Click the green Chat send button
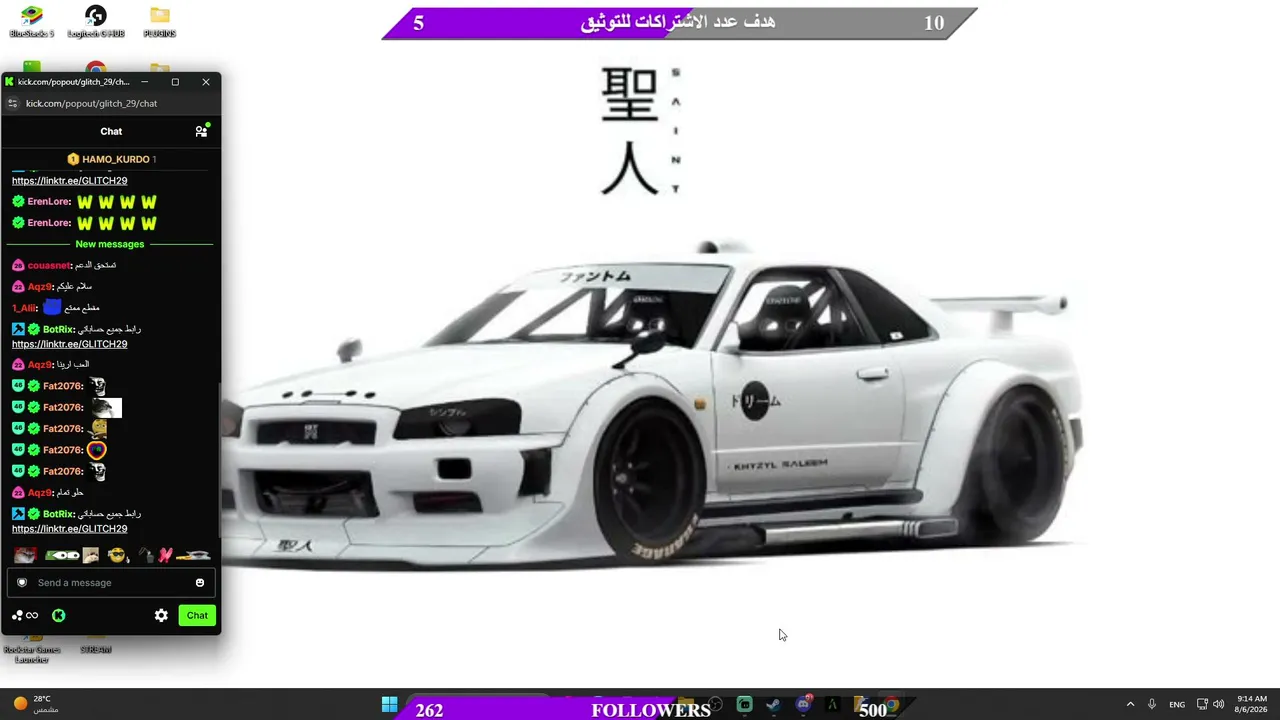Viewport: 1280px width, 720px height. pos(197,616)
